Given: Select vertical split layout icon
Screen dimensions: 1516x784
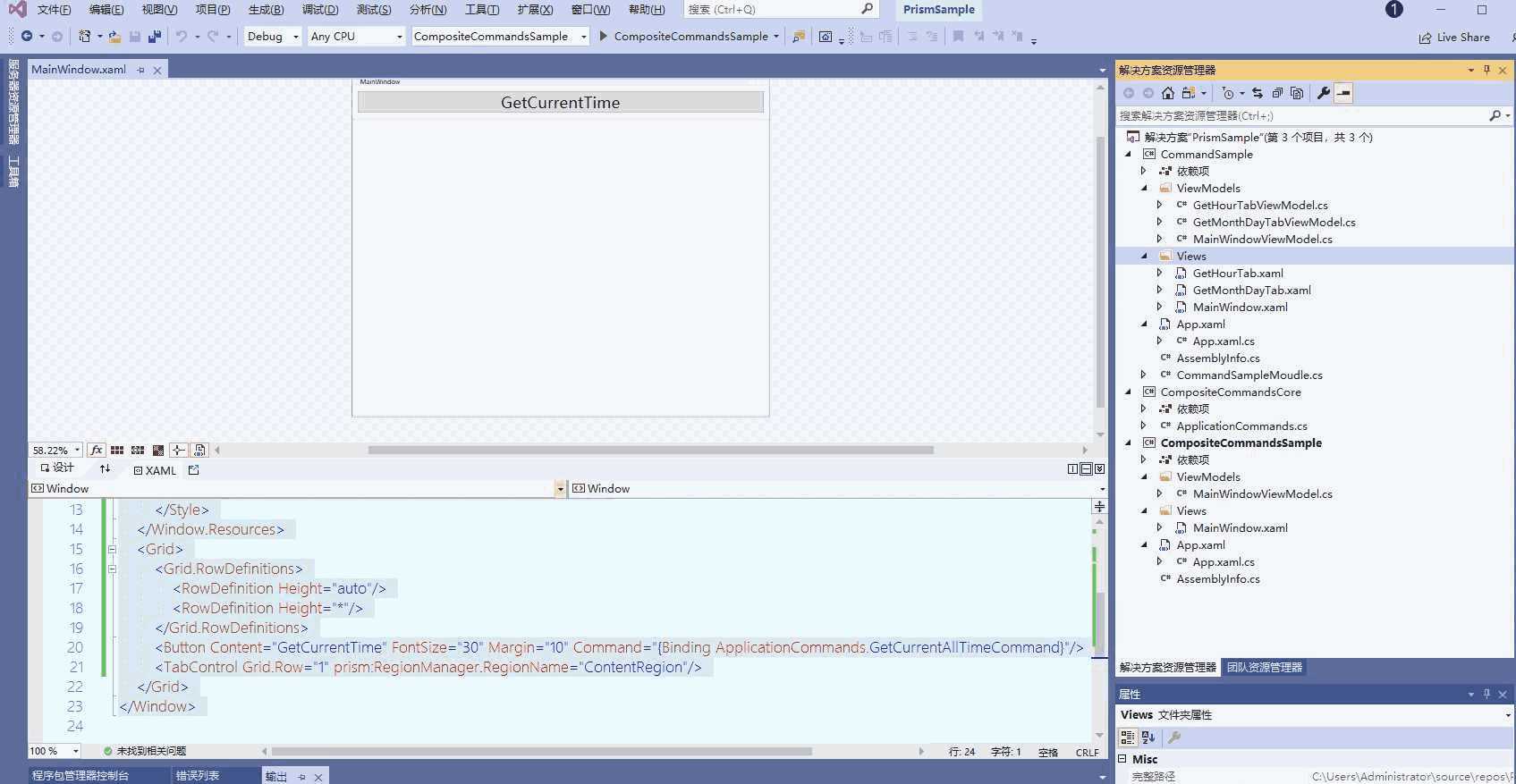Looking at the screenshot, I should (1072, 468).
